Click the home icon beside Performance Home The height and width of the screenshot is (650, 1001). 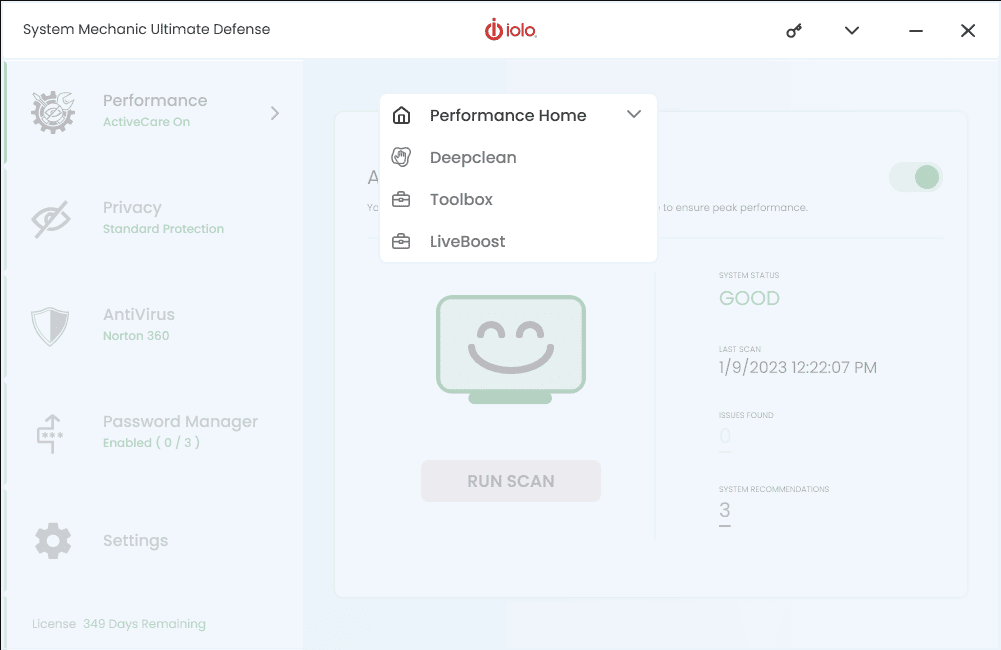tap(401, 116)
